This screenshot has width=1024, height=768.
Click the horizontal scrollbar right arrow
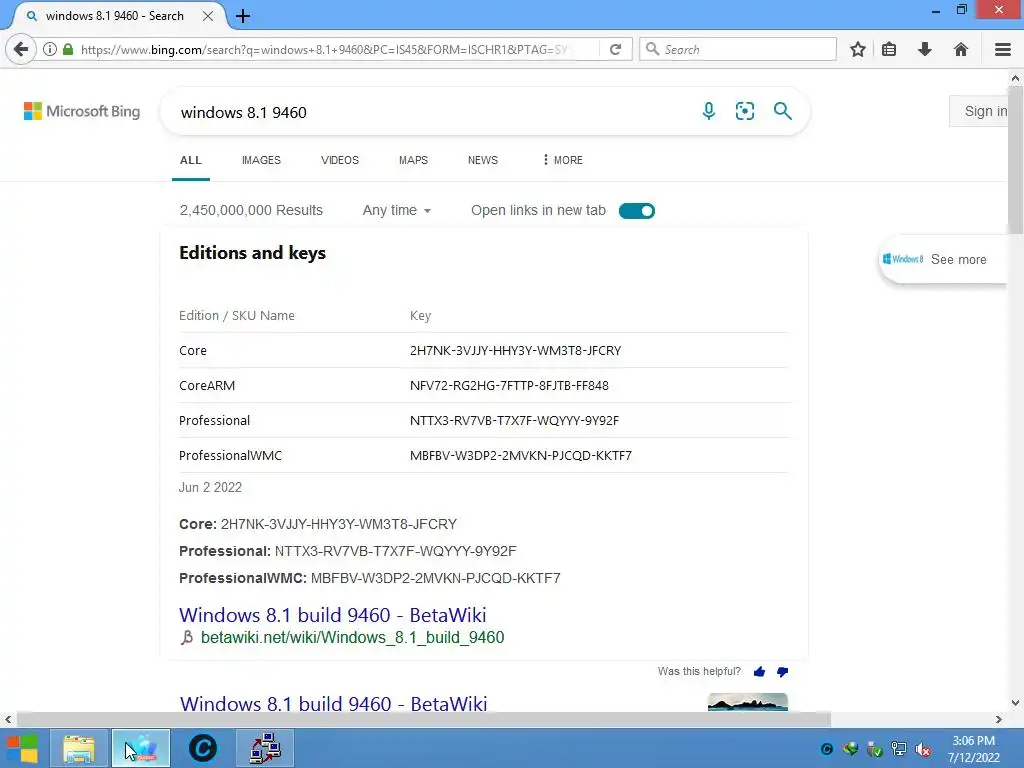(x=999, y=719)
